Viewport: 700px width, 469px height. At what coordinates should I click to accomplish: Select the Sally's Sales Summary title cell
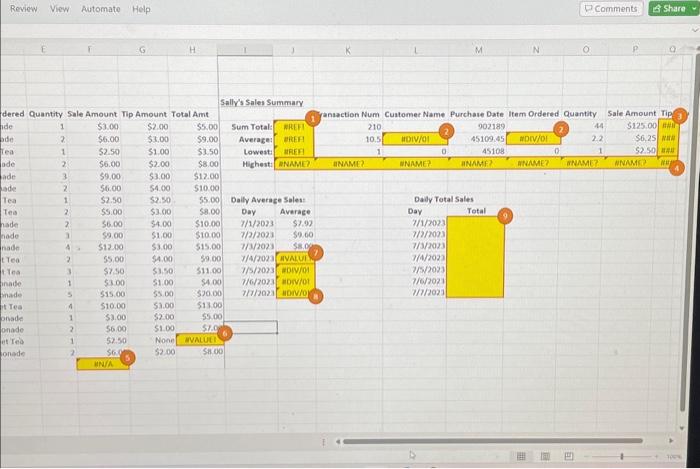[x=262, y=102]
